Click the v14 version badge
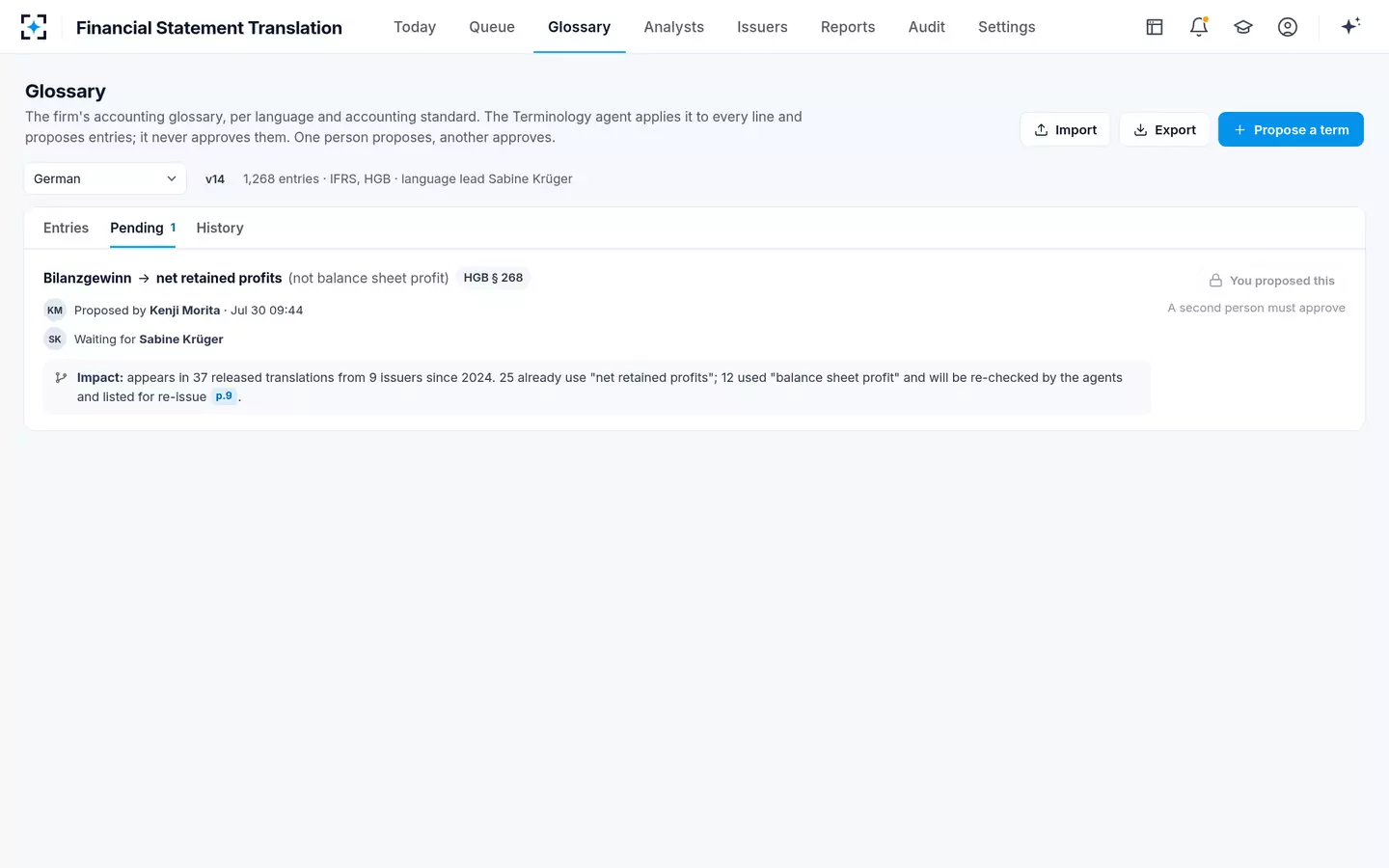 tap(215, 179)
